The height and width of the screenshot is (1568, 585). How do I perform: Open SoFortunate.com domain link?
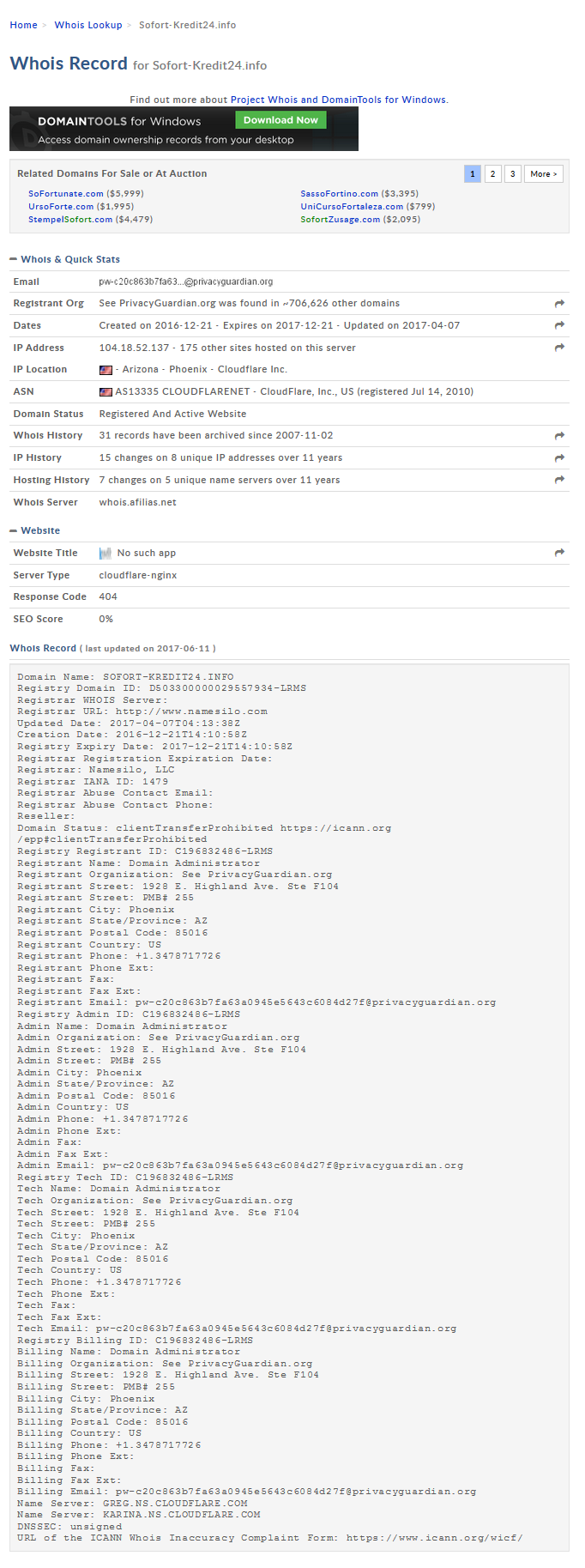pyautogui.click(x=66, y=194)
